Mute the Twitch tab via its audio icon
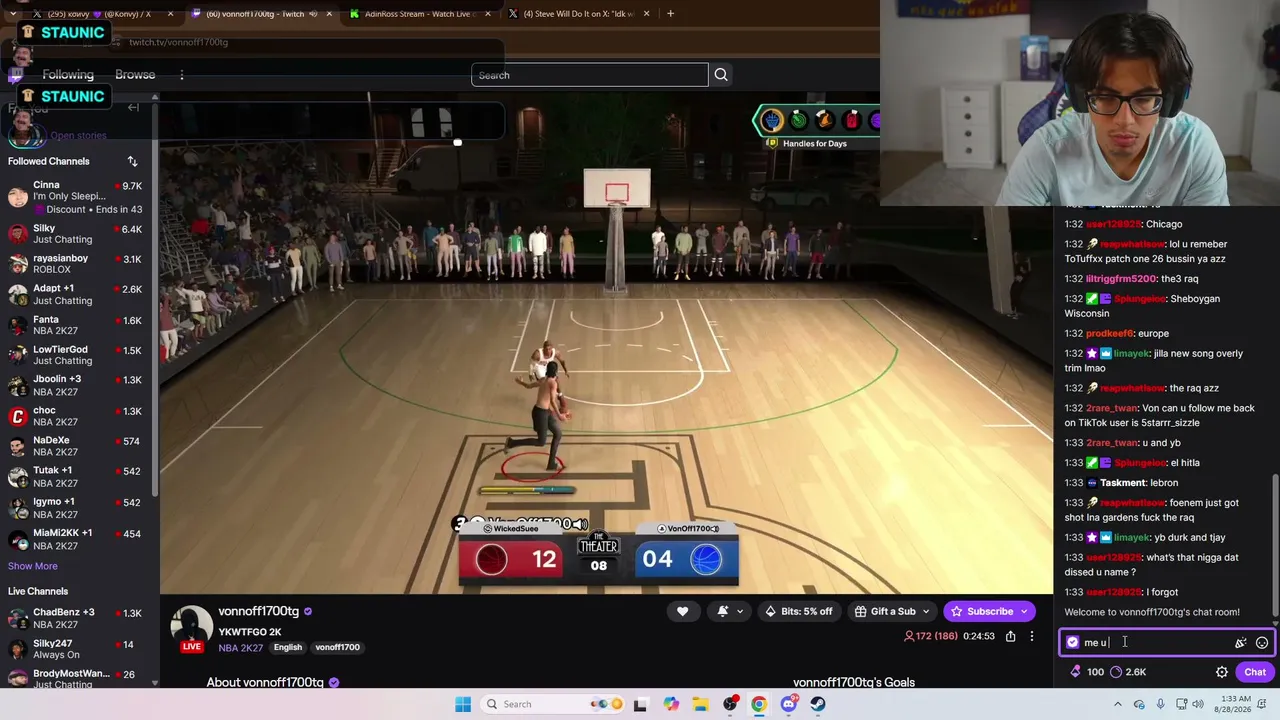Viewport: 1280px width, 720px height. 313,14
